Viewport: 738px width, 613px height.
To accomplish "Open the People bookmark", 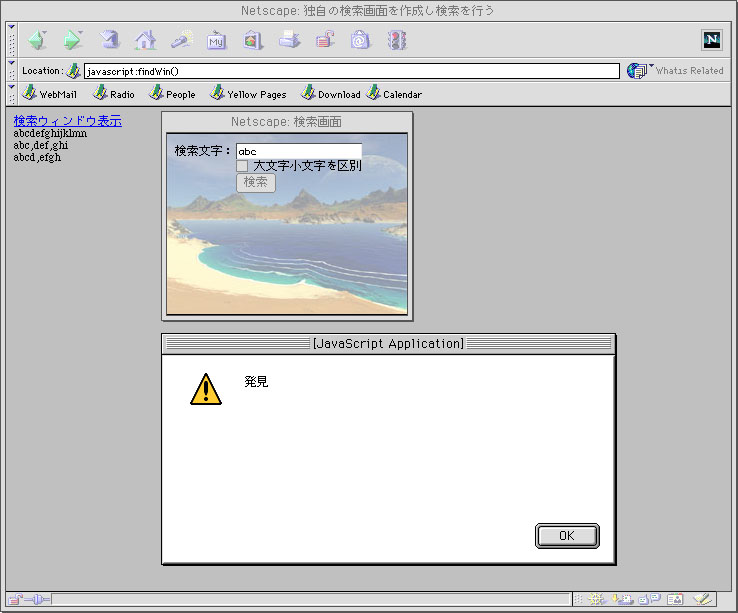I will click(172, 94).
